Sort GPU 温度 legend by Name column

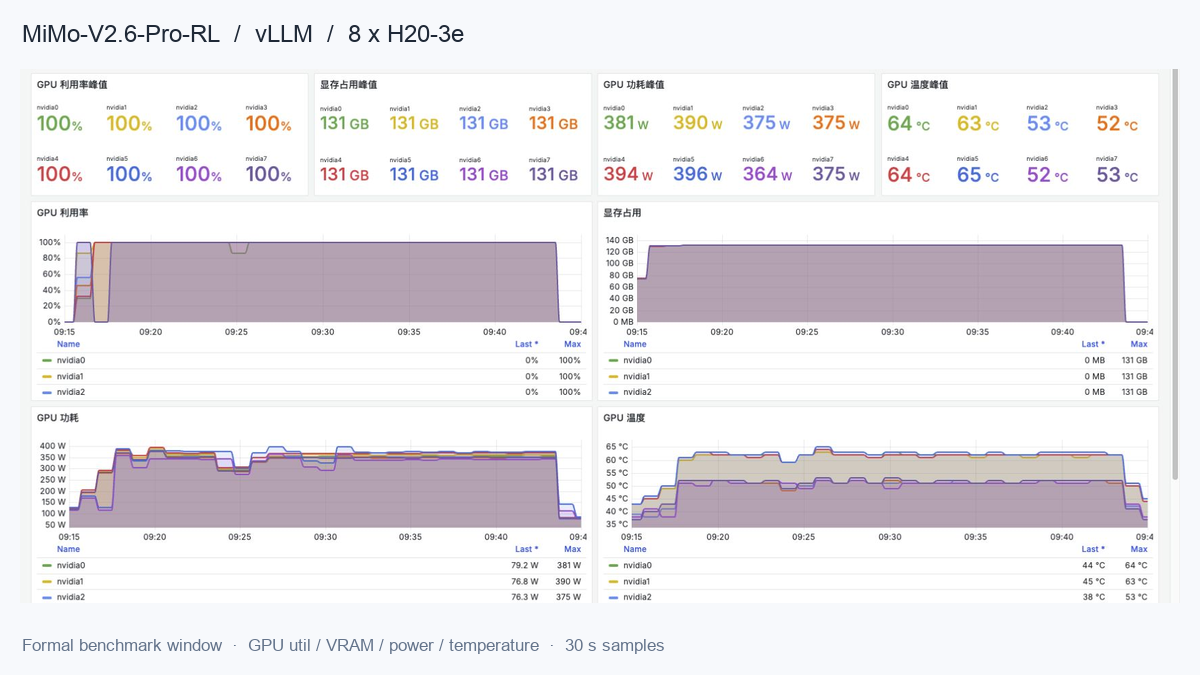click(635, 549)
